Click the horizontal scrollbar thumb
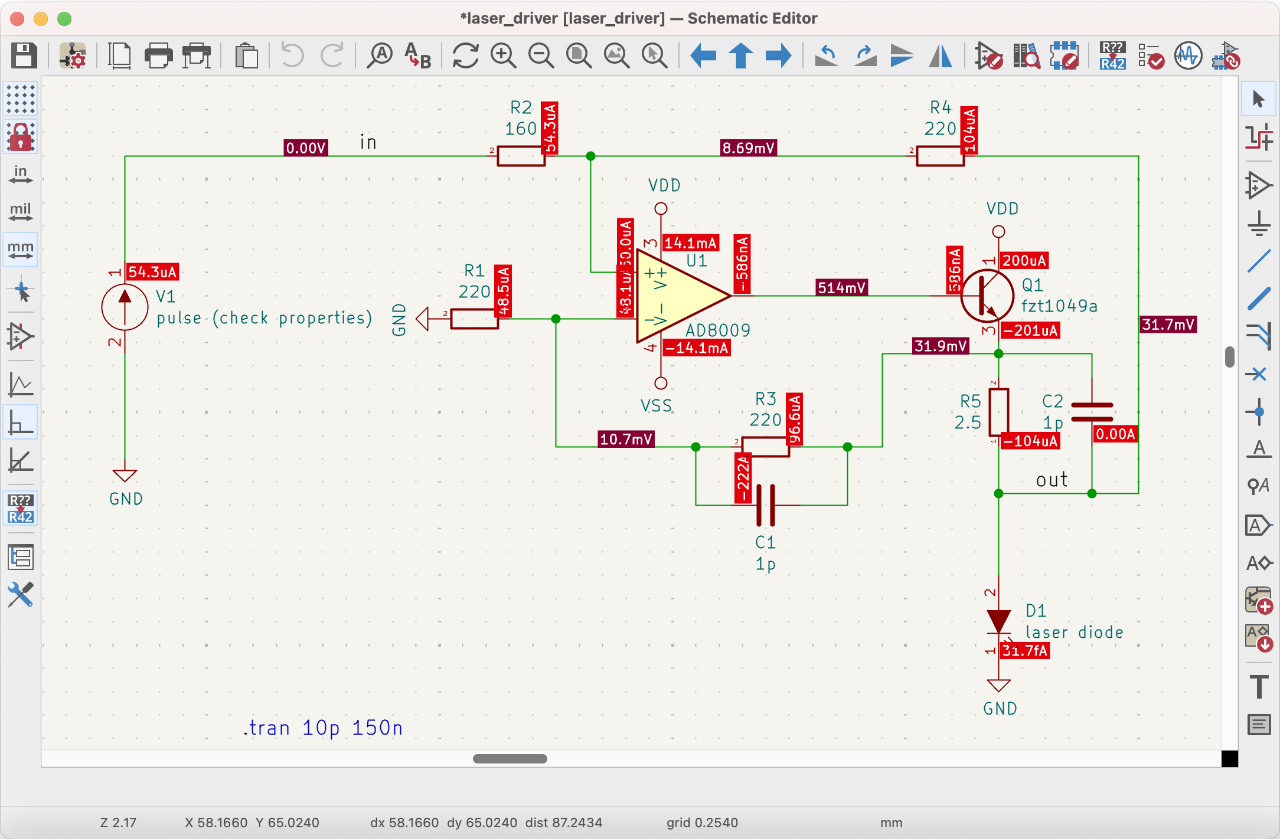 [x=510, y=759]
